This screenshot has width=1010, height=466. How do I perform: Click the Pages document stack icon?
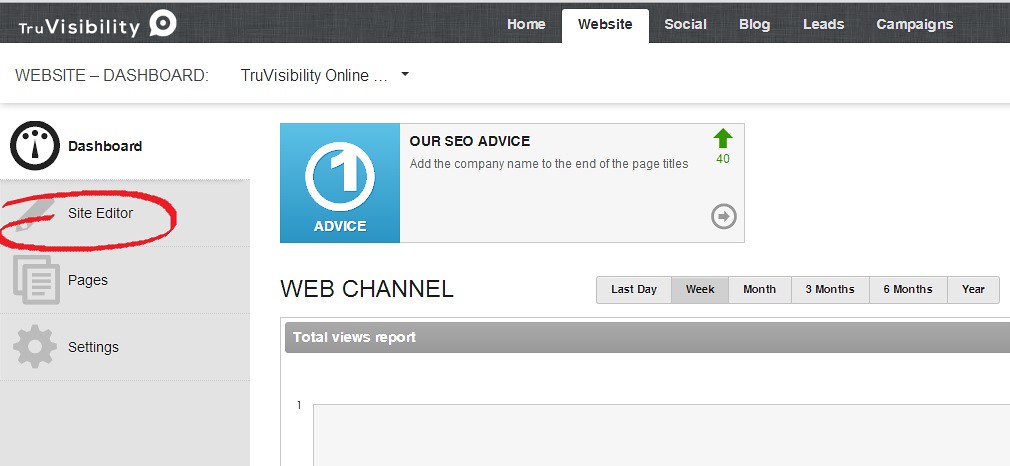(x=36, y=280)
